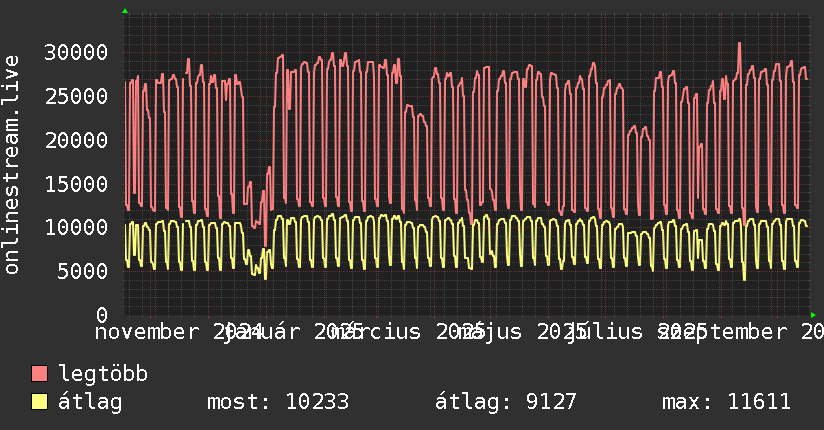Click the max: 11611 statistic

[726, 402]
